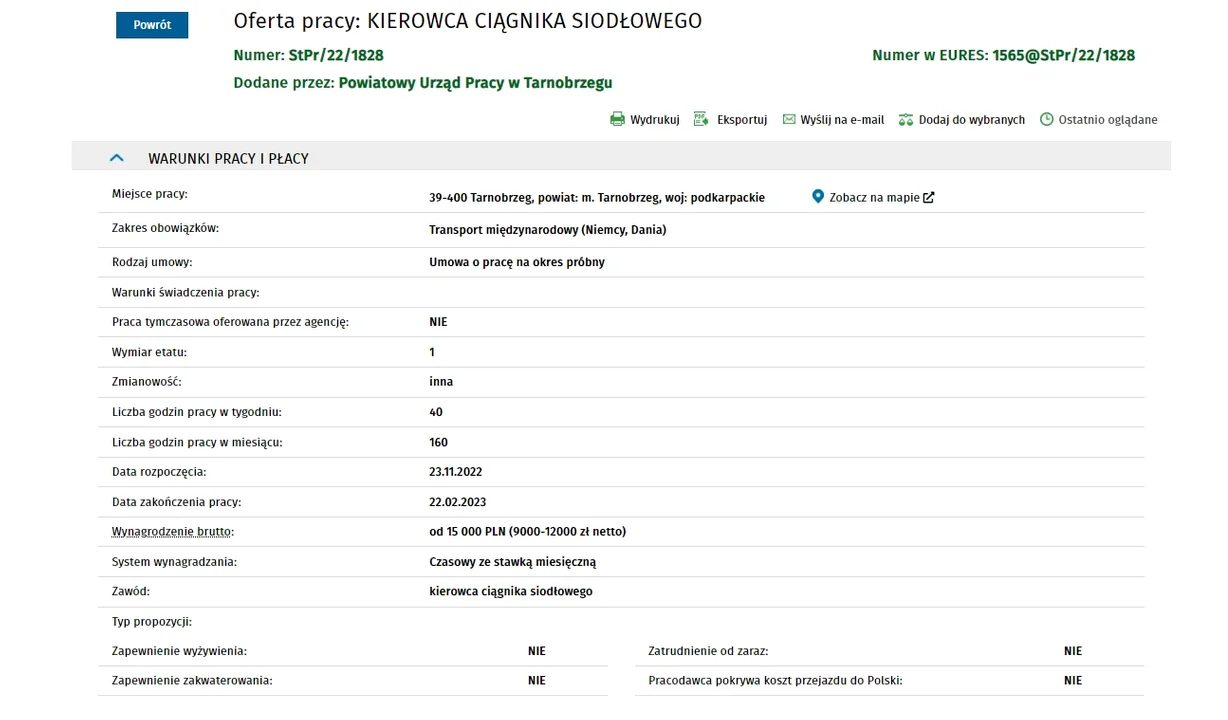The image size is (1228, 720).
Task: Click the weekly hours value 40
Action: pyautogui.click(x=436, y=412)
